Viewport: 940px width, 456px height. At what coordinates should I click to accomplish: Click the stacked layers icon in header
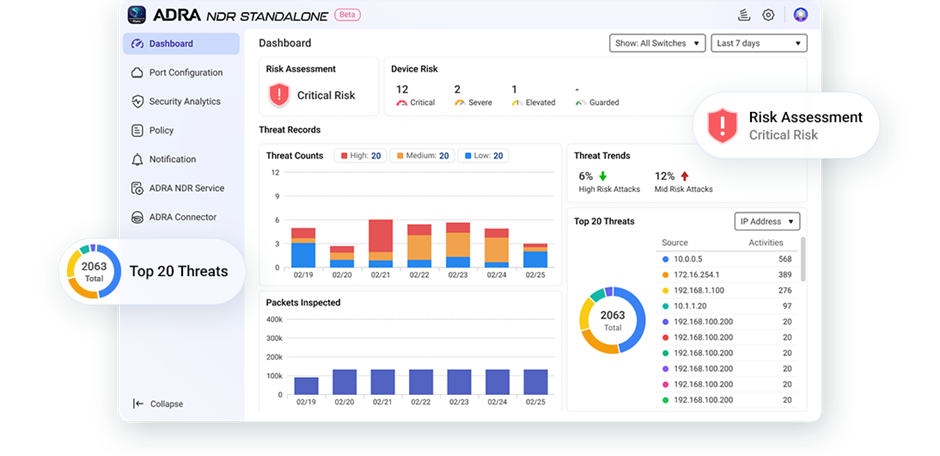coord(743,15)
